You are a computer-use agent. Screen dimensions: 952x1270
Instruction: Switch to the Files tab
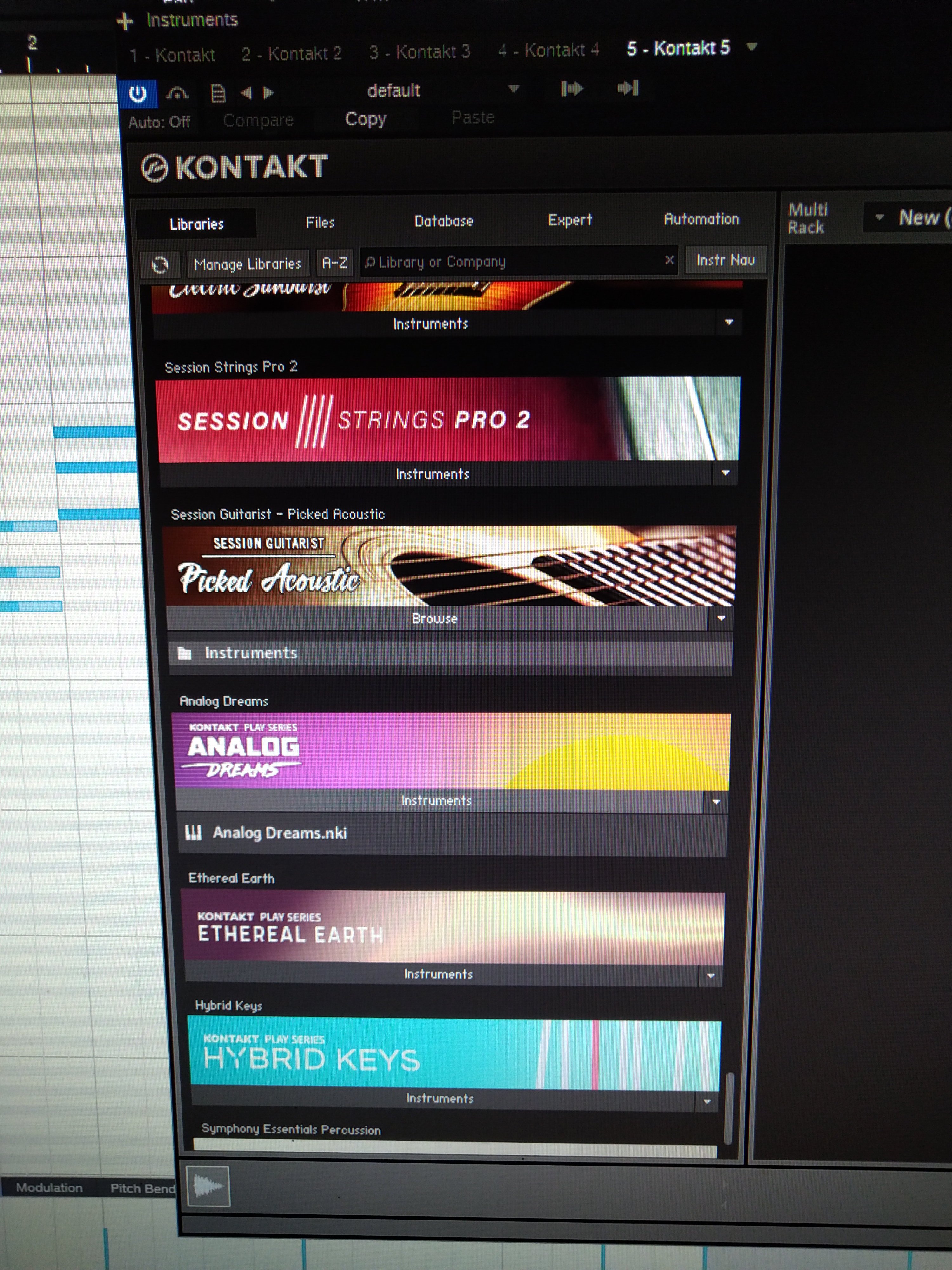pyautogui.click(x=320, y=222)
